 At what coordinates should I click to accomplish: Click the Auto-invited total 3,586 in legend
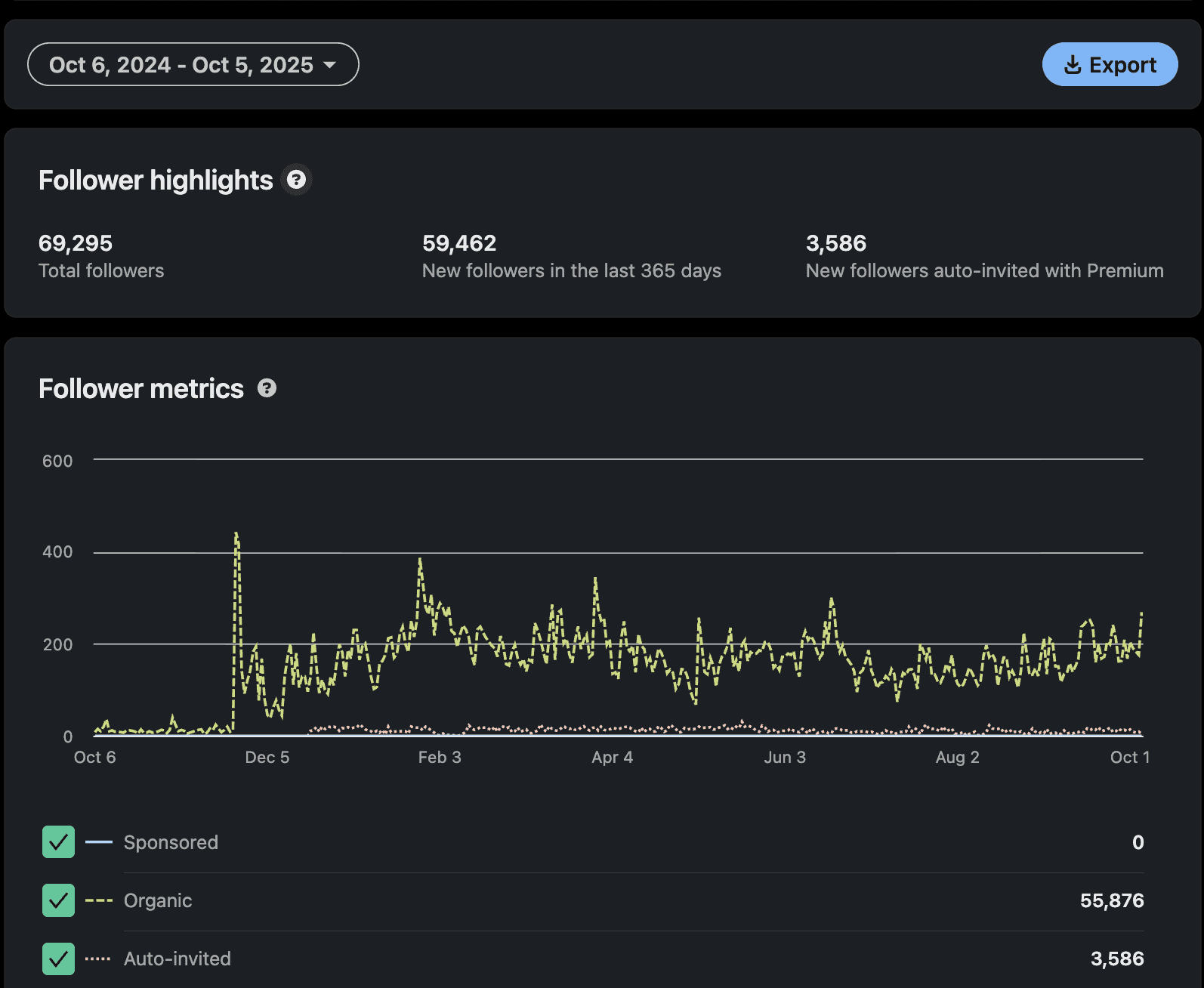(x=1117, y=959)
